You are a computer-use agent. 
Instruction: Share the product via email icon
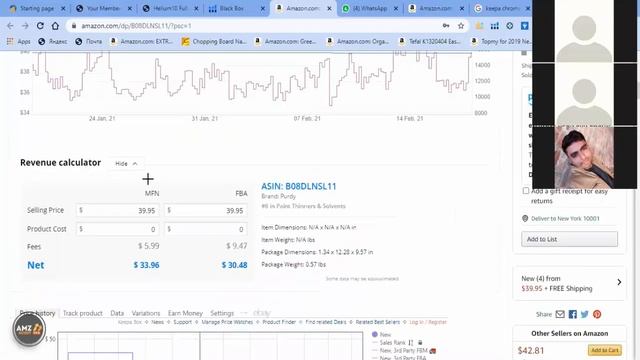tap(560, 314)
